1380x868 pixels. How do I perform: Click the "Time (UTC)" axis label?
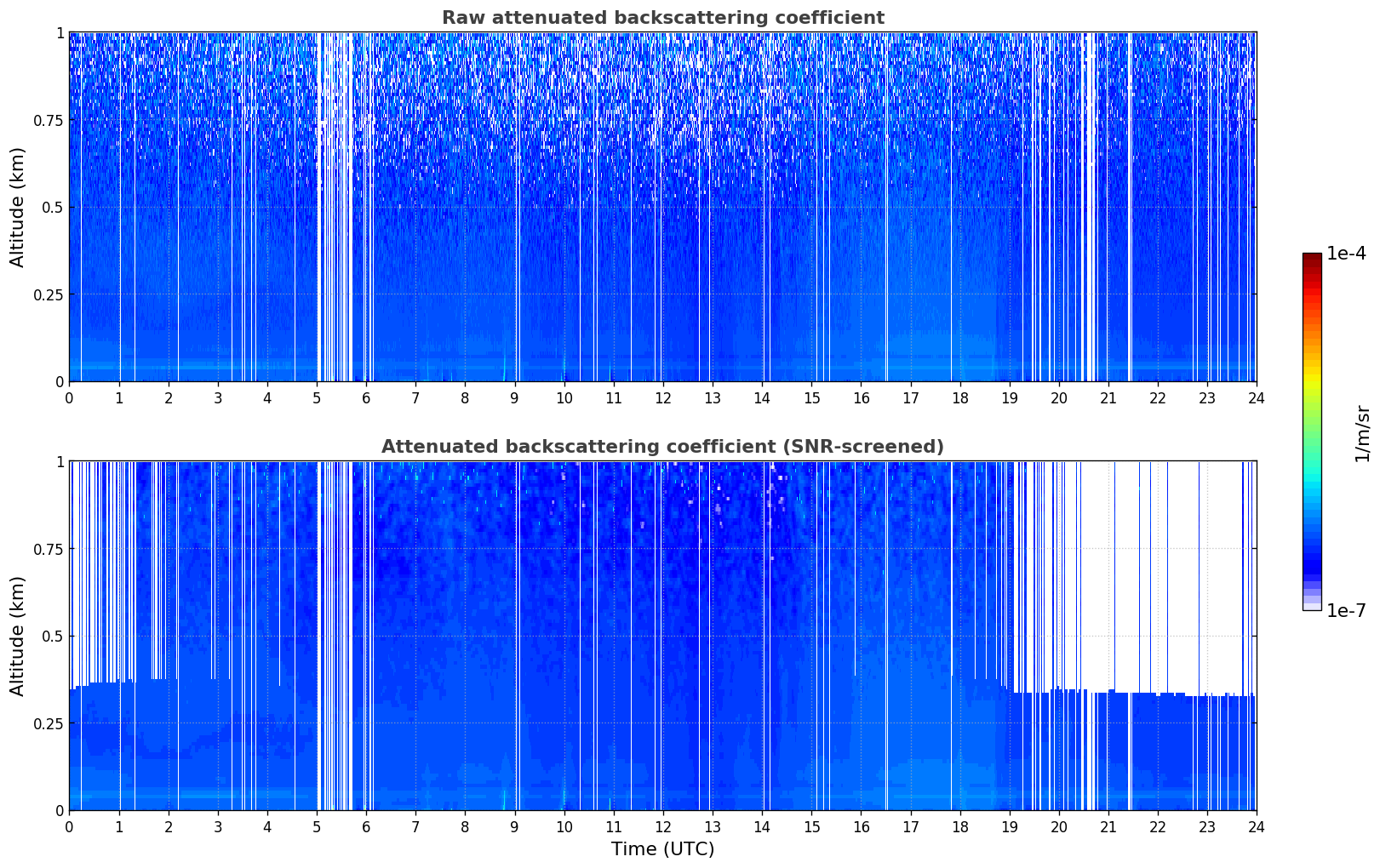pyautogui.click(x=662, y=849)
